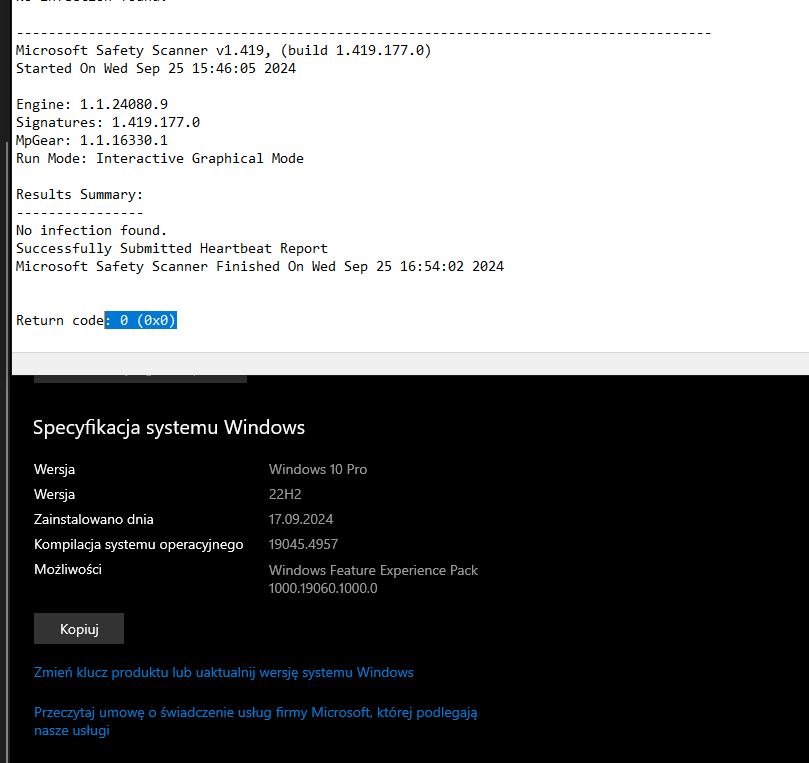Click heading 'Specyfikacja systemu Windows'
The height and width of the screenshot is (763, 809).
[x=169, y=427]
